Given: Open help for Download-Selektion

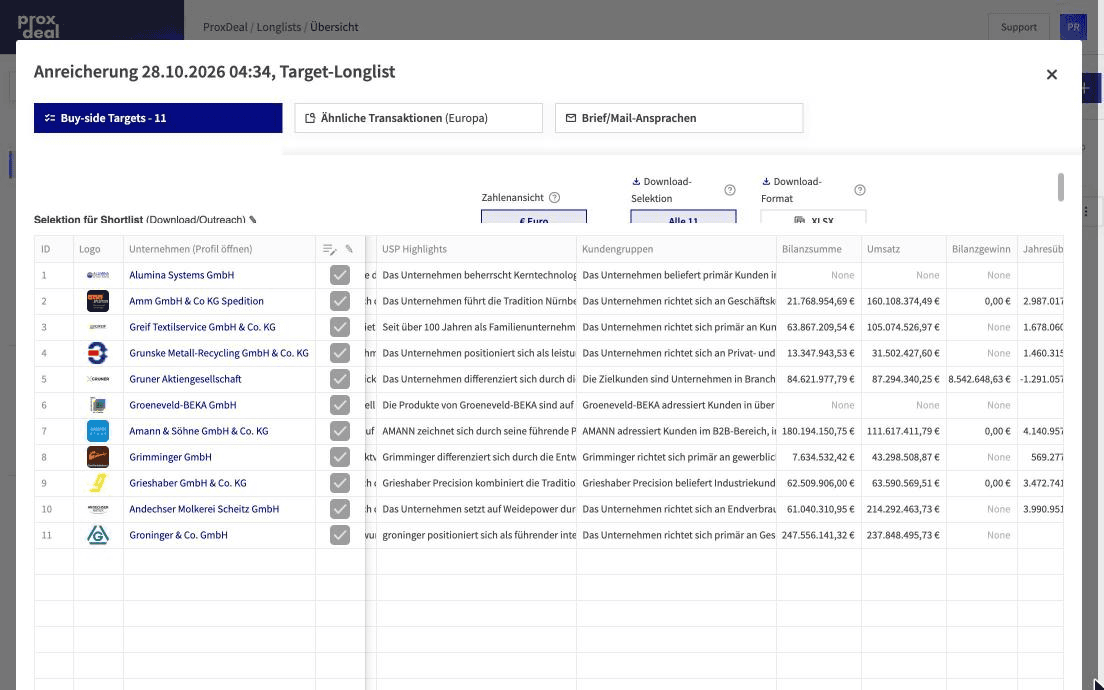Looking at the screenshot, I should click(x=729, y=190).
